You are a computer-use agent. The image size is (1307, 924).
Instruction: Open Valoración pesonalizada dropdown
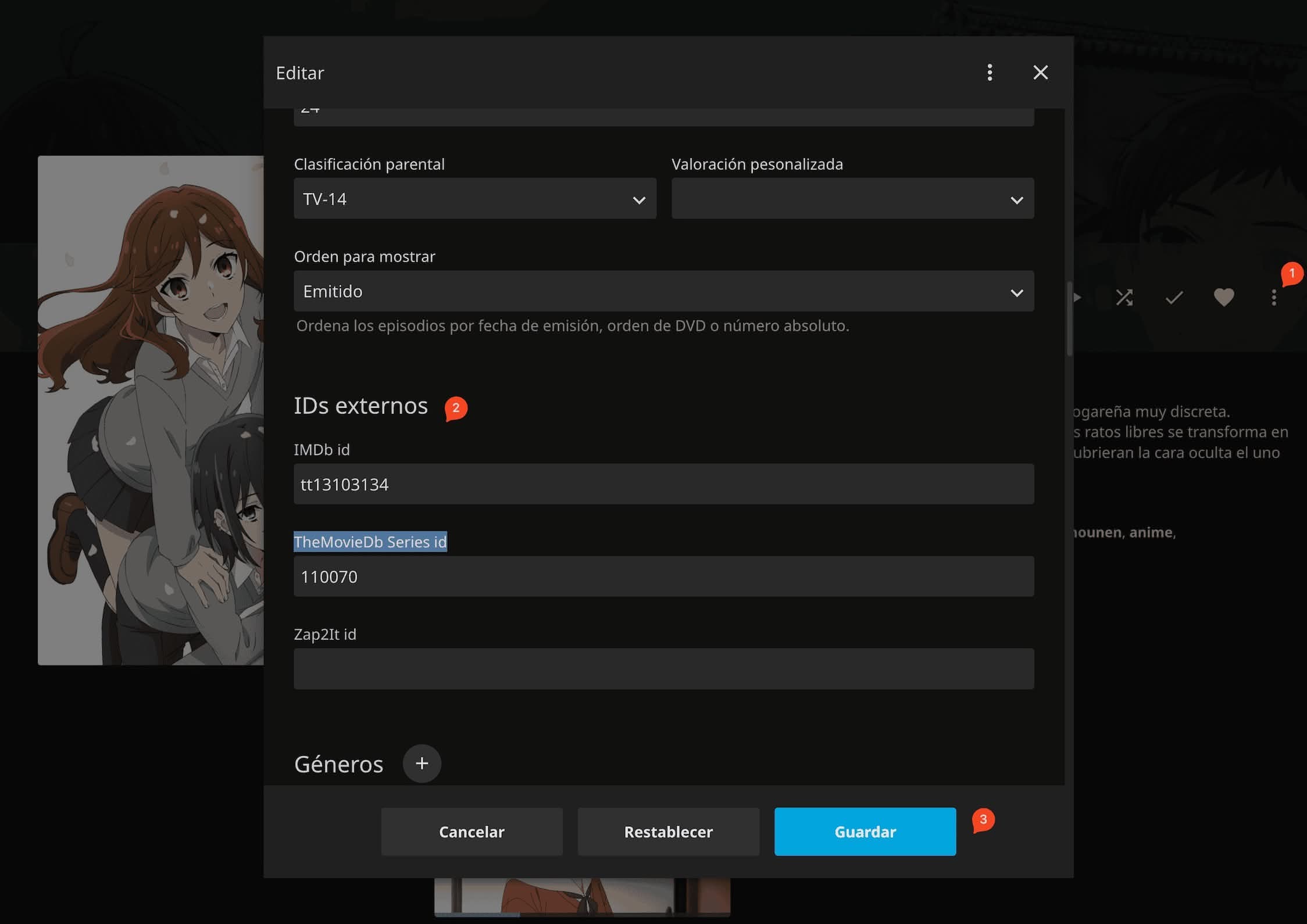[x=852, y=199]
